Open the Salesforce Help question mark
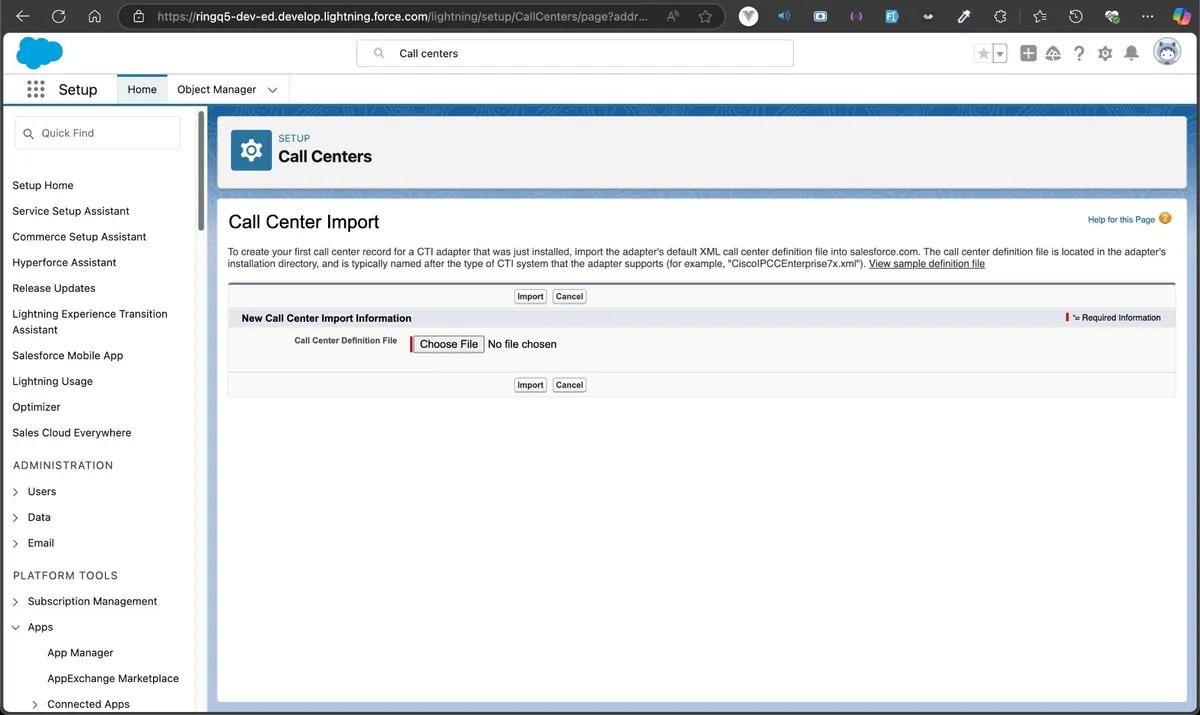The image size is (1200, 715). [1079, 53]
